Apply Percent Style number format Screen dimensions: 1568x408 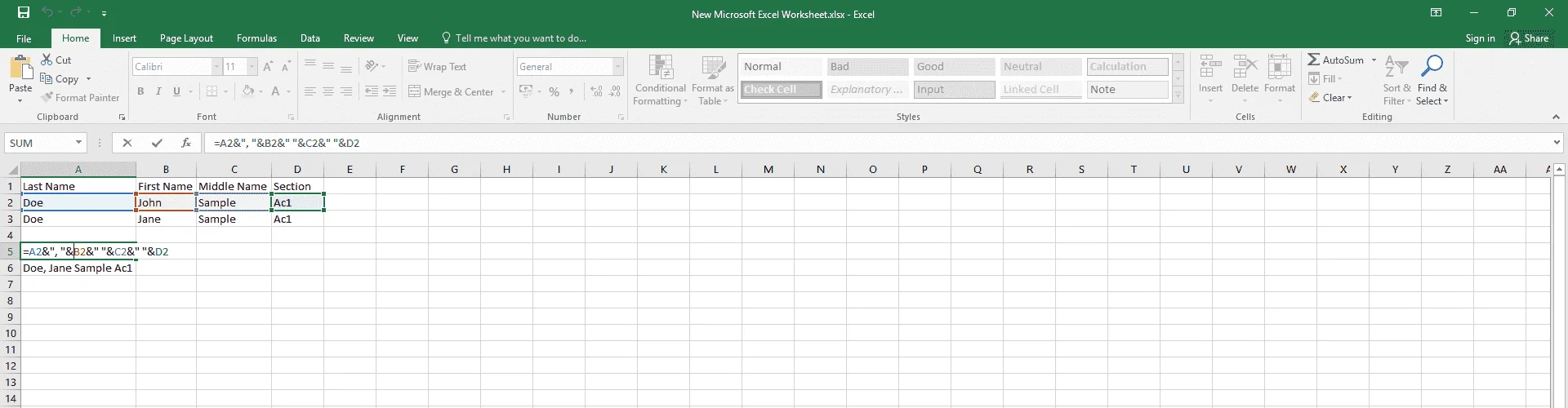(x=554, y=91)
